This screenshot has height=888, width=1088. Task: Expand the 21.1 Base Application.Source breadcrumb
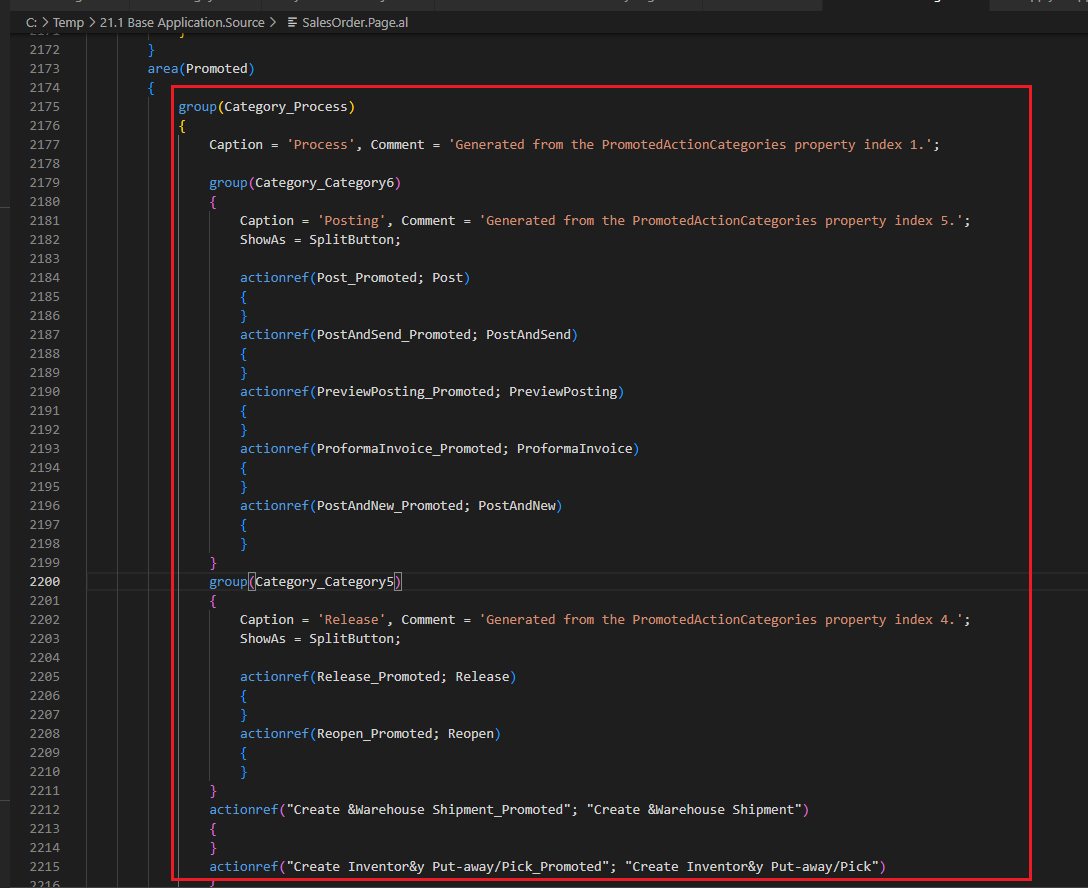tap(182, 22)
